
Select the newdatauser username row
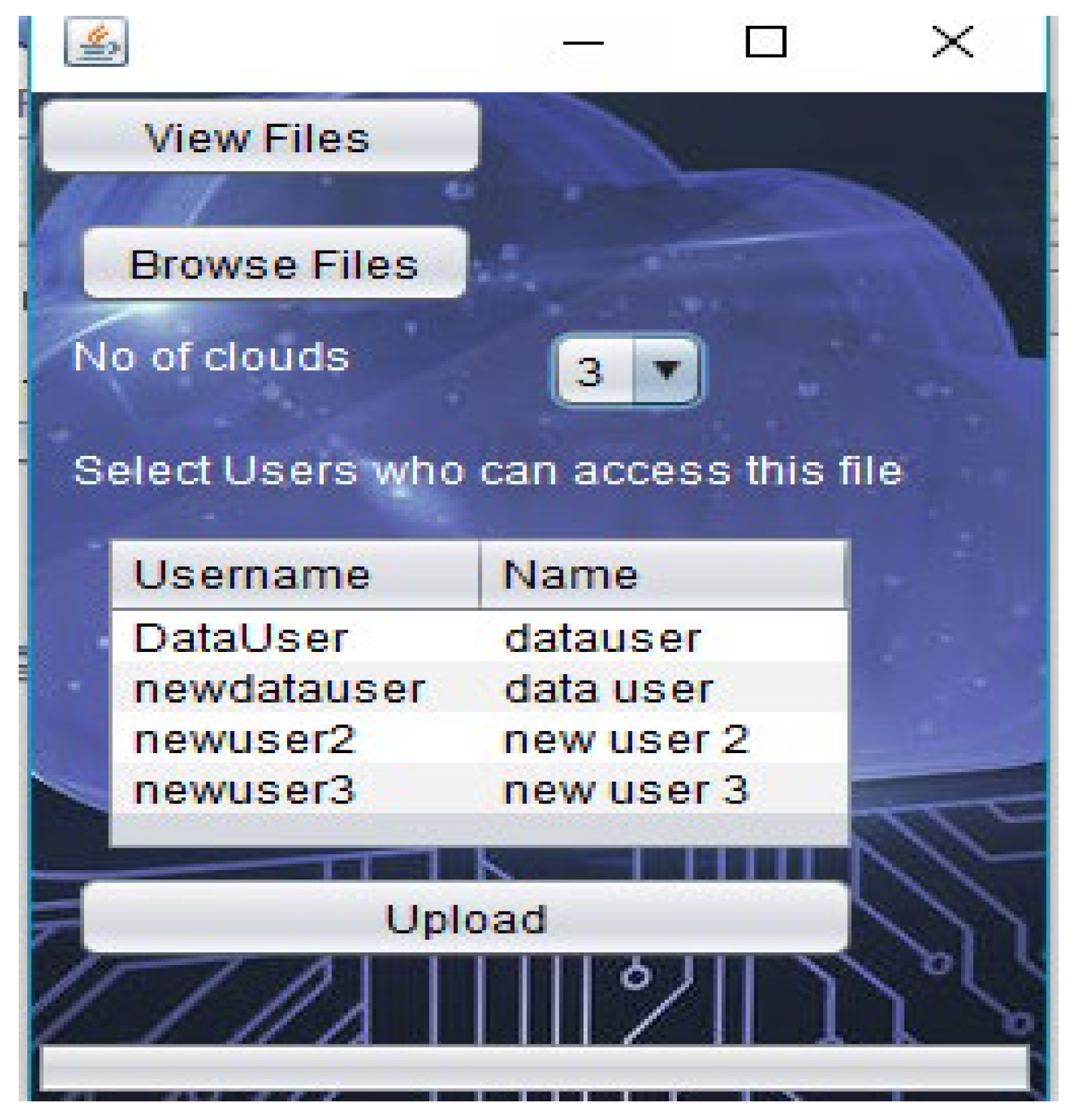coord(280,688)
